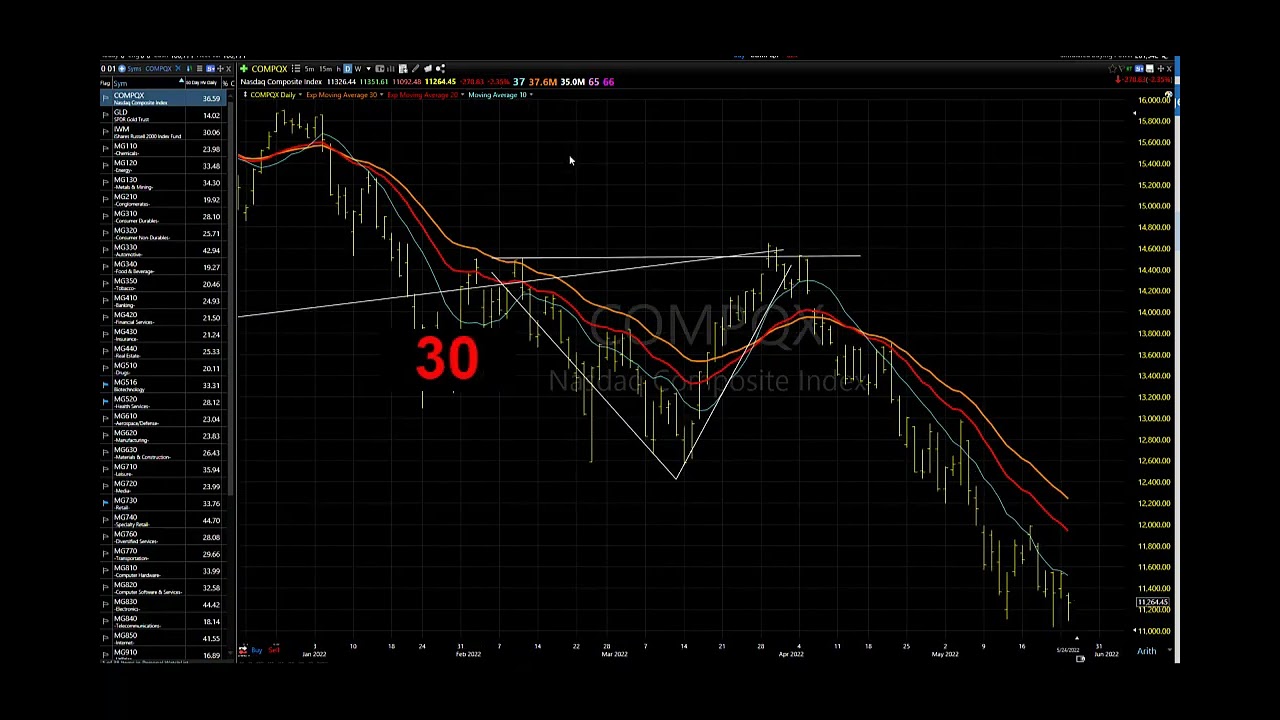1280x720 pixels.
Task: Select MG510 Drugs row
Action: coord(161,368)
